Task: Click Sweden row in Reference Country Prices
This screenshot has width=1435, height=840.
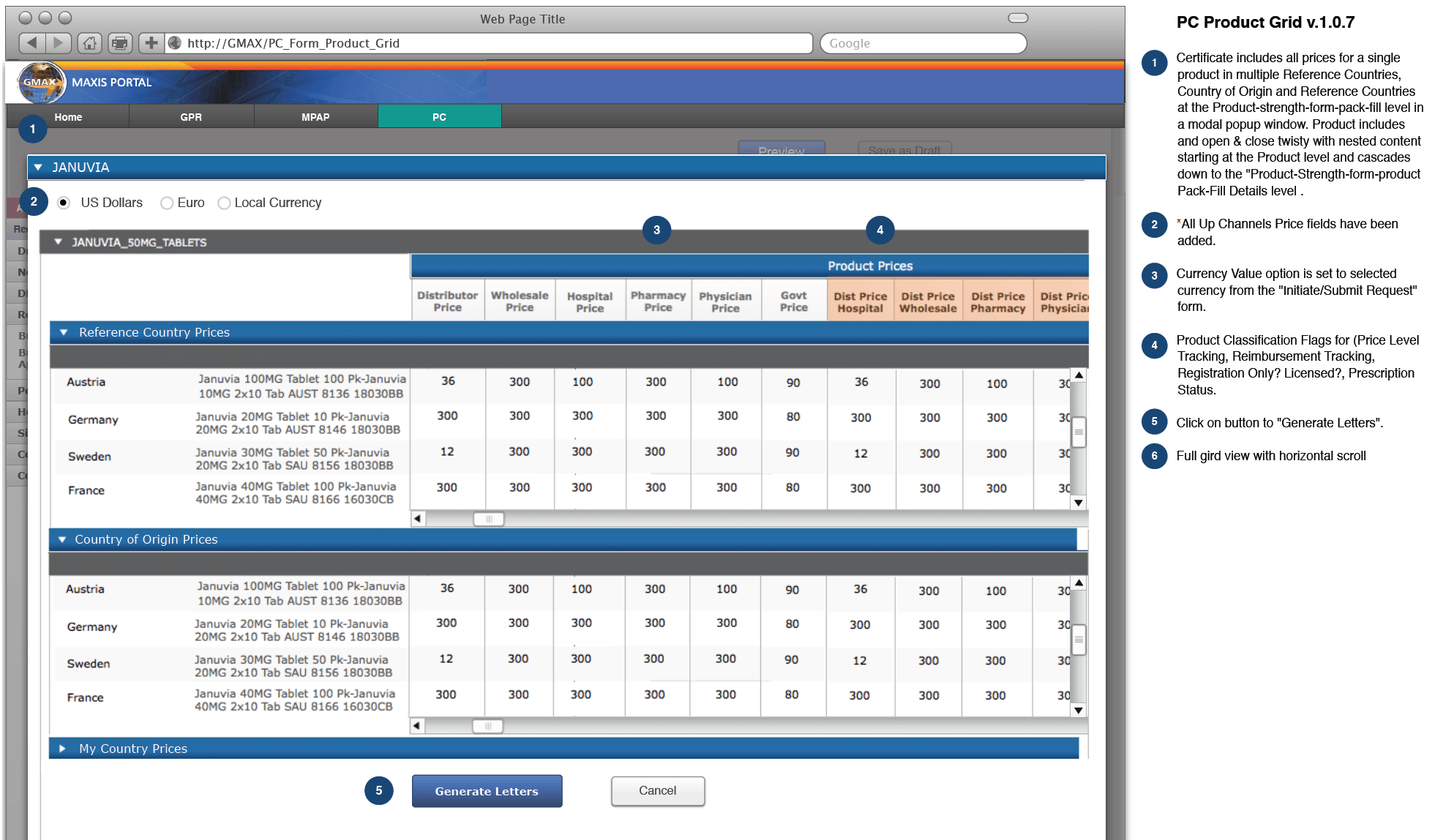Action: [x=561, y=457]
